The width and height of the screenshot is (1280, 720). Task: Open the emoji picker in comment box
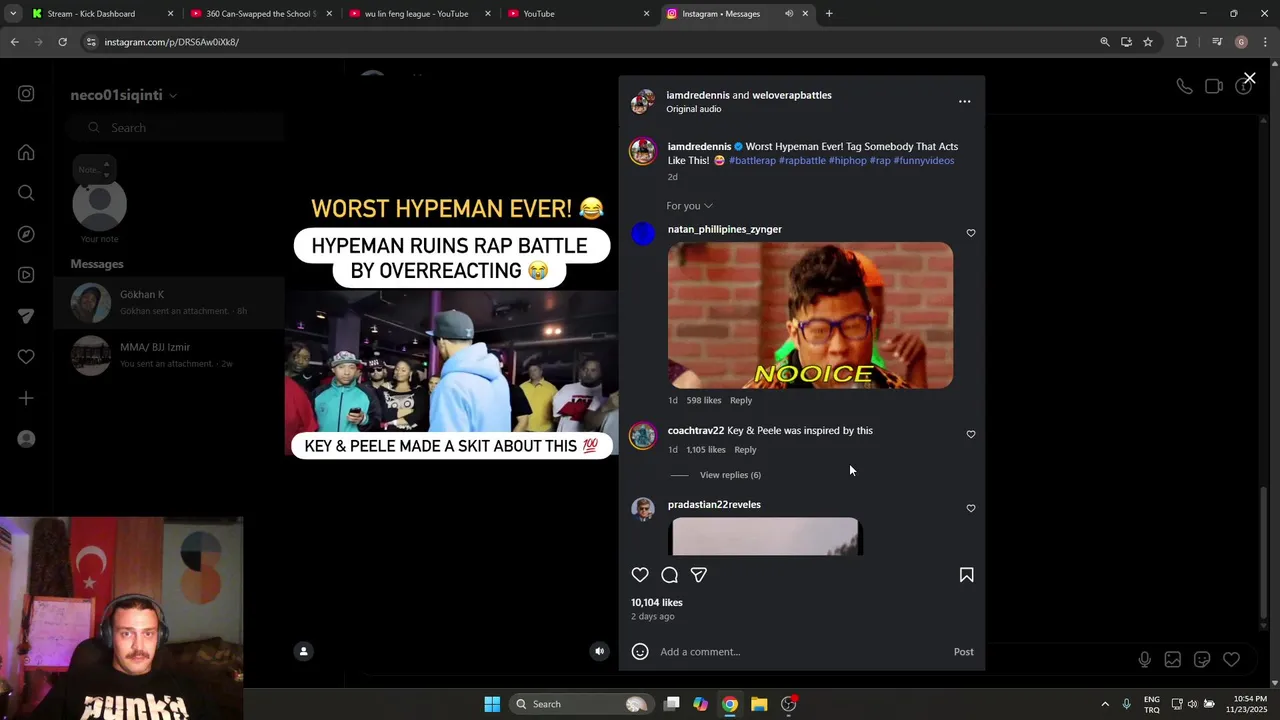(x=640, y=652)
